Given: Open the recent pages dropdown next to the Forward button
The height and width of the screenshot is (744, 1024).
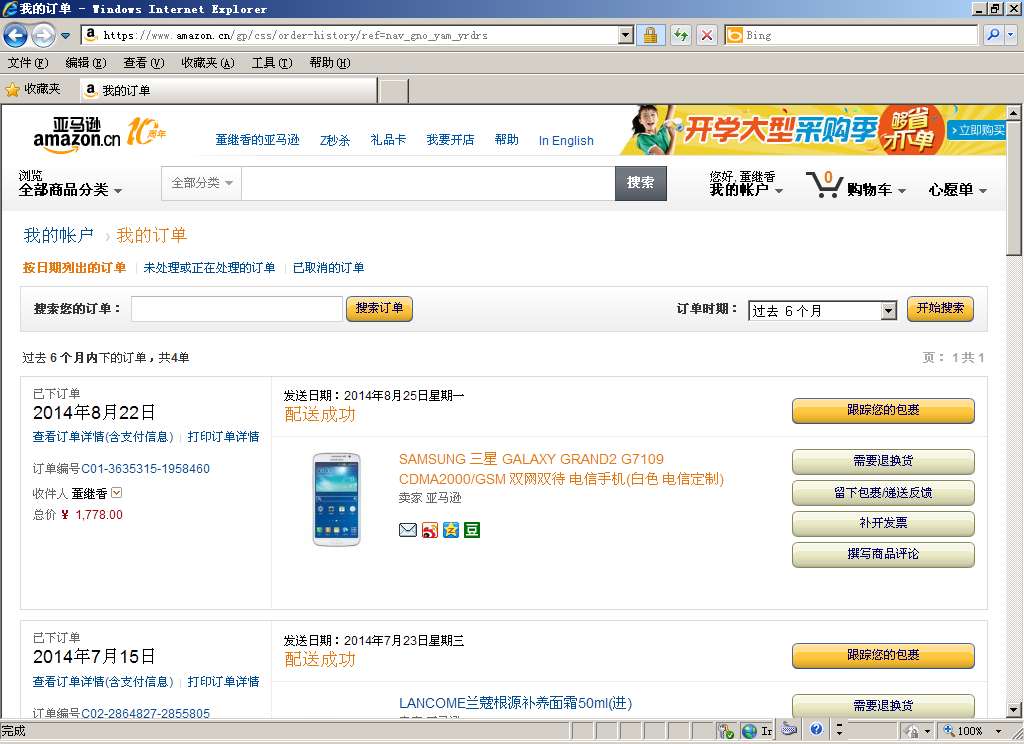Looking at the screenshot, I should click(x=65, y=36).
